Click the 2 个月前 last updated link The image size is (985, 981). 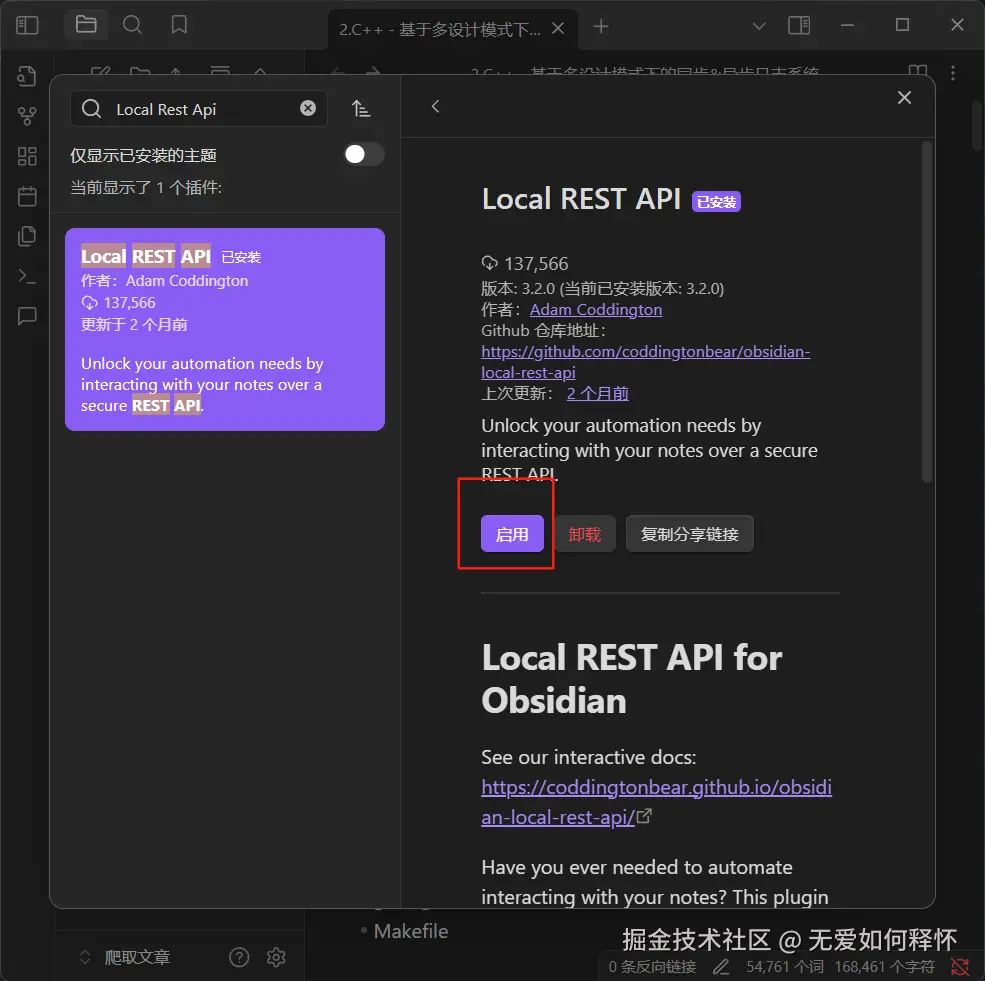point(597,394)
